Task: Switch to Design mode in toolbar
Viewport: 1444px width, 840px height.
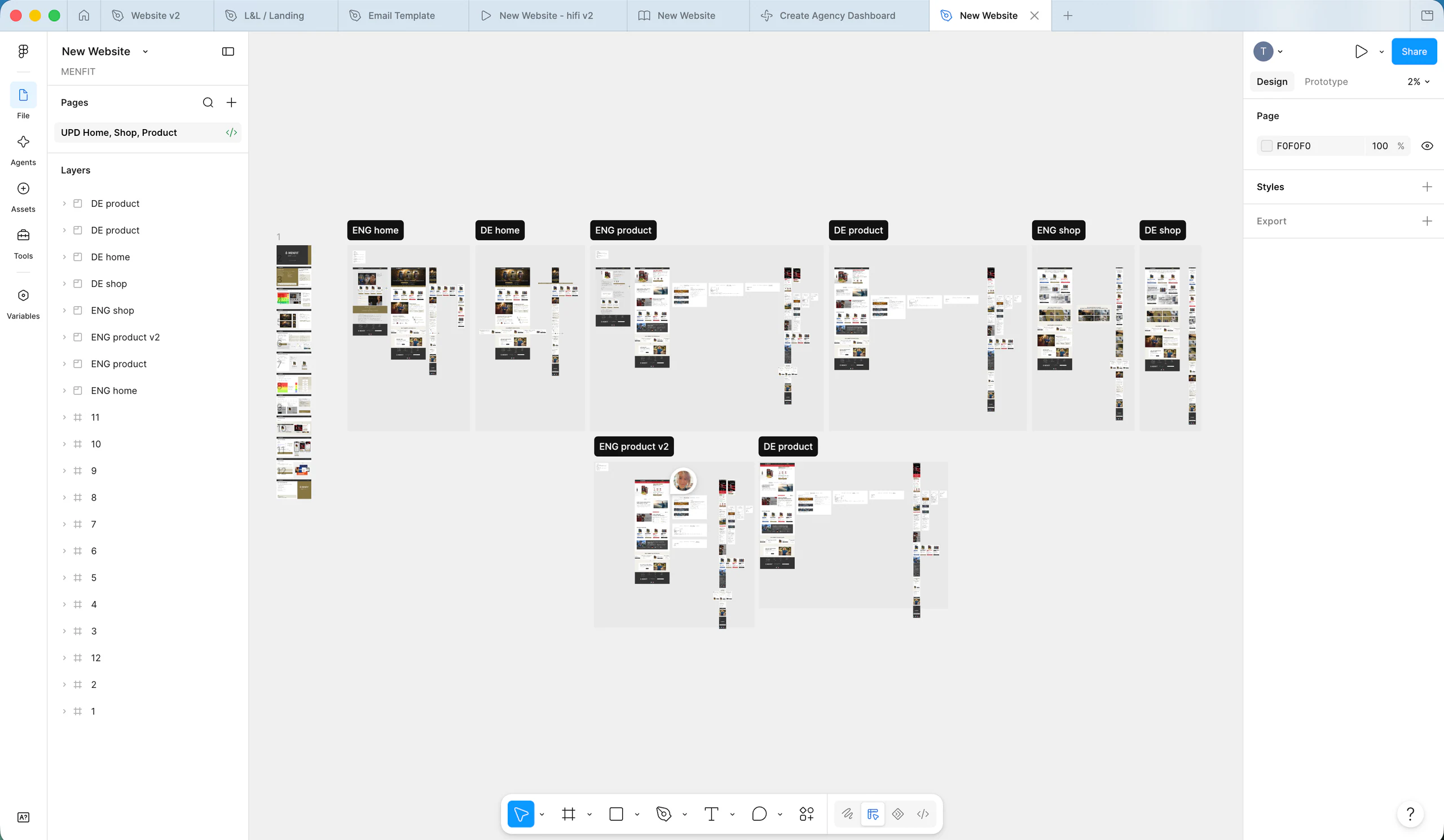Action: pos(873,814)
